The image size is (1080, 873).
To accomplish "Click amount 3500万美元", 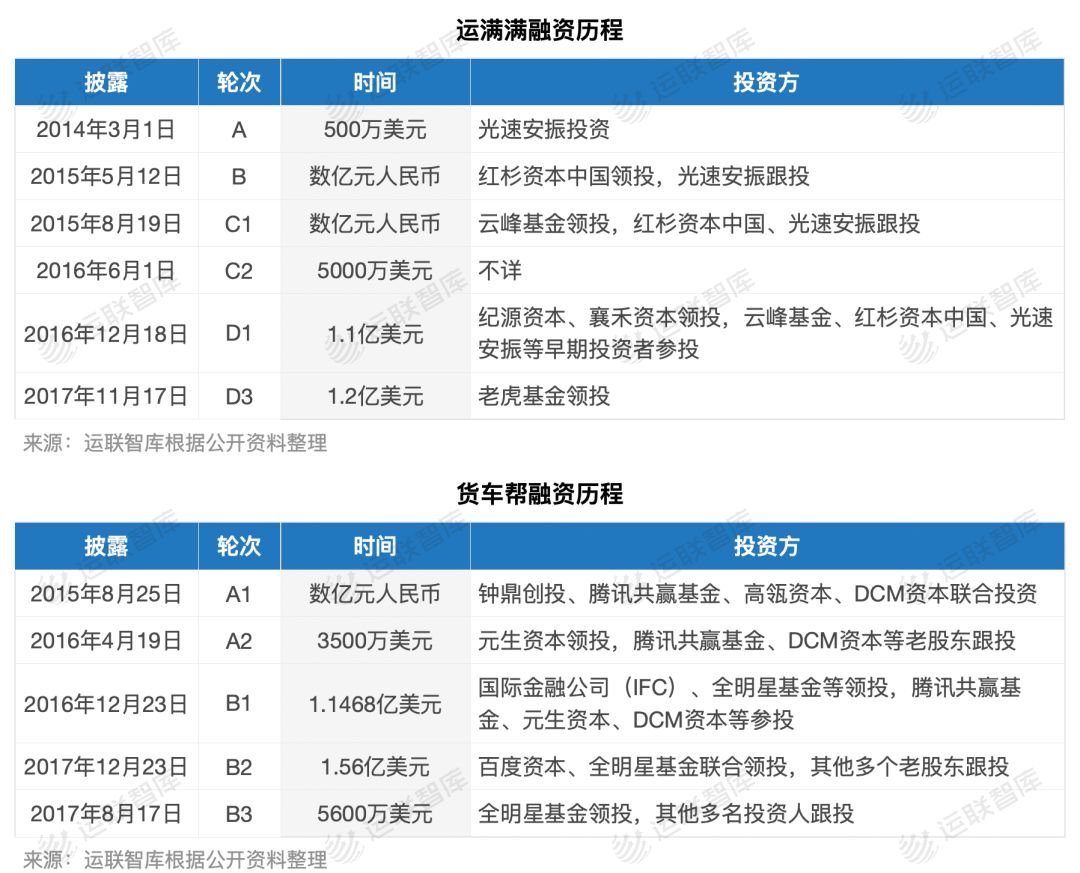I will point(375,641).
